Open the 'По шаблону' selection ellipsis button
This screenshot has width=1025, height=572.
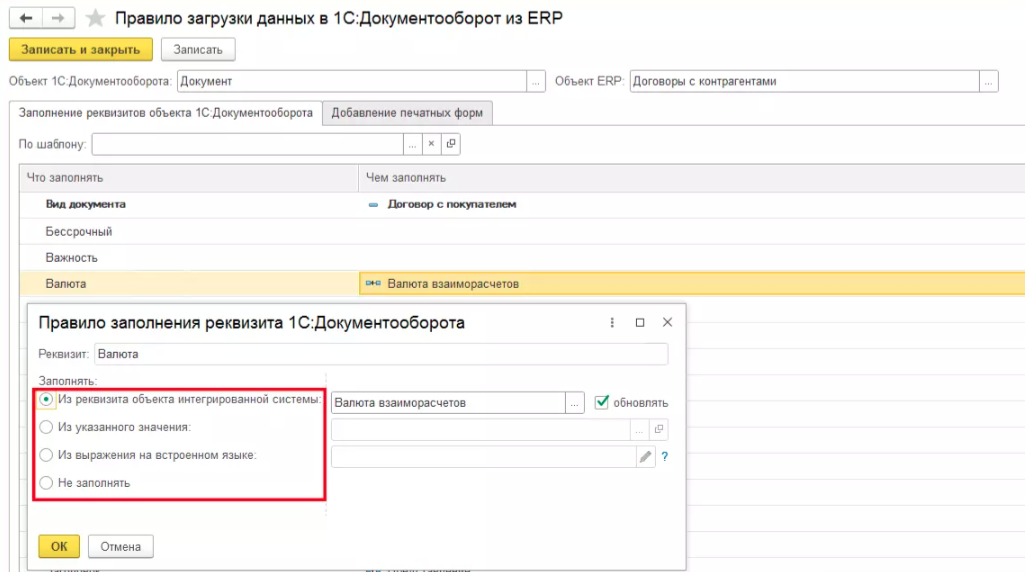tap(412, 144)
